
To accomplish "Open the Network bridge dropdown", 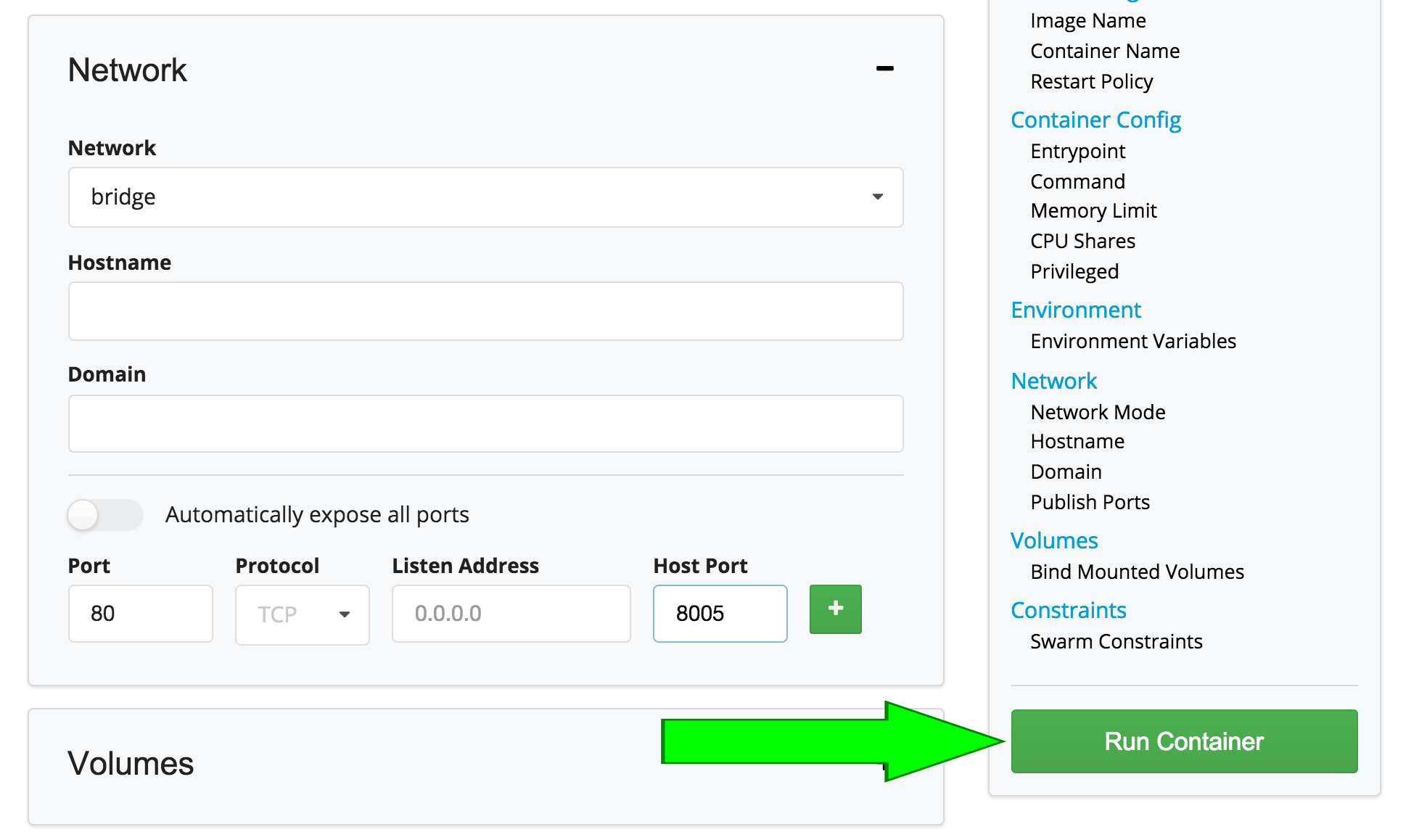I will [485, 197].
